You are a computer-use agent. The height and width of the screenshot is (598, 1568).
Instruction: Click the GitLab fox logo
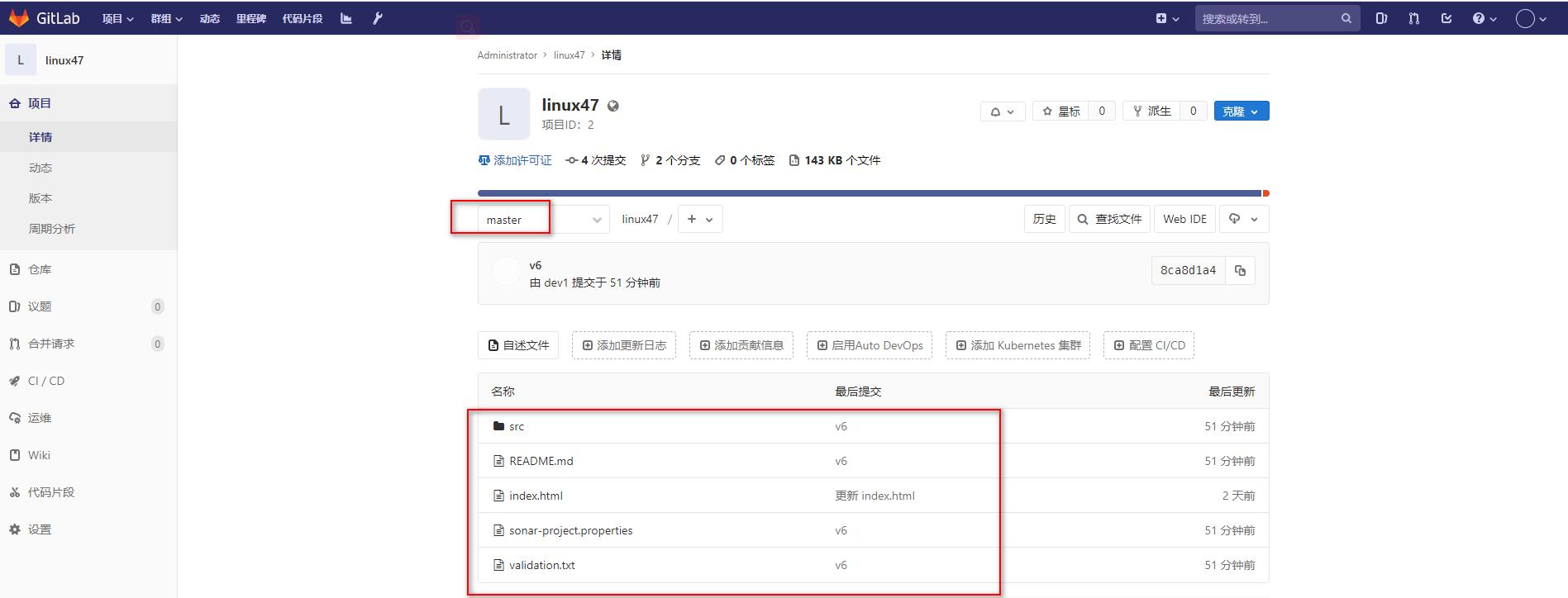(18, 18)
